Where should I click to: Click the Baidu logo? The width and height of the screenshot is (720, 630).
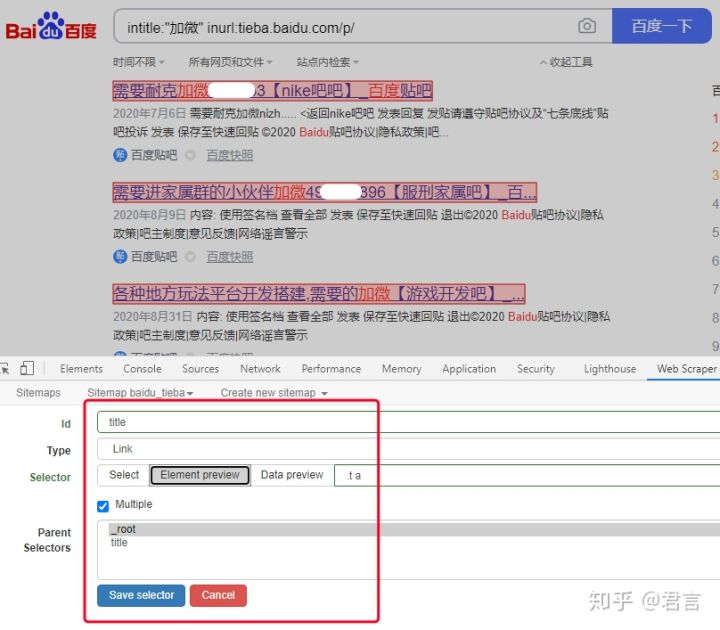pos(51,26)
